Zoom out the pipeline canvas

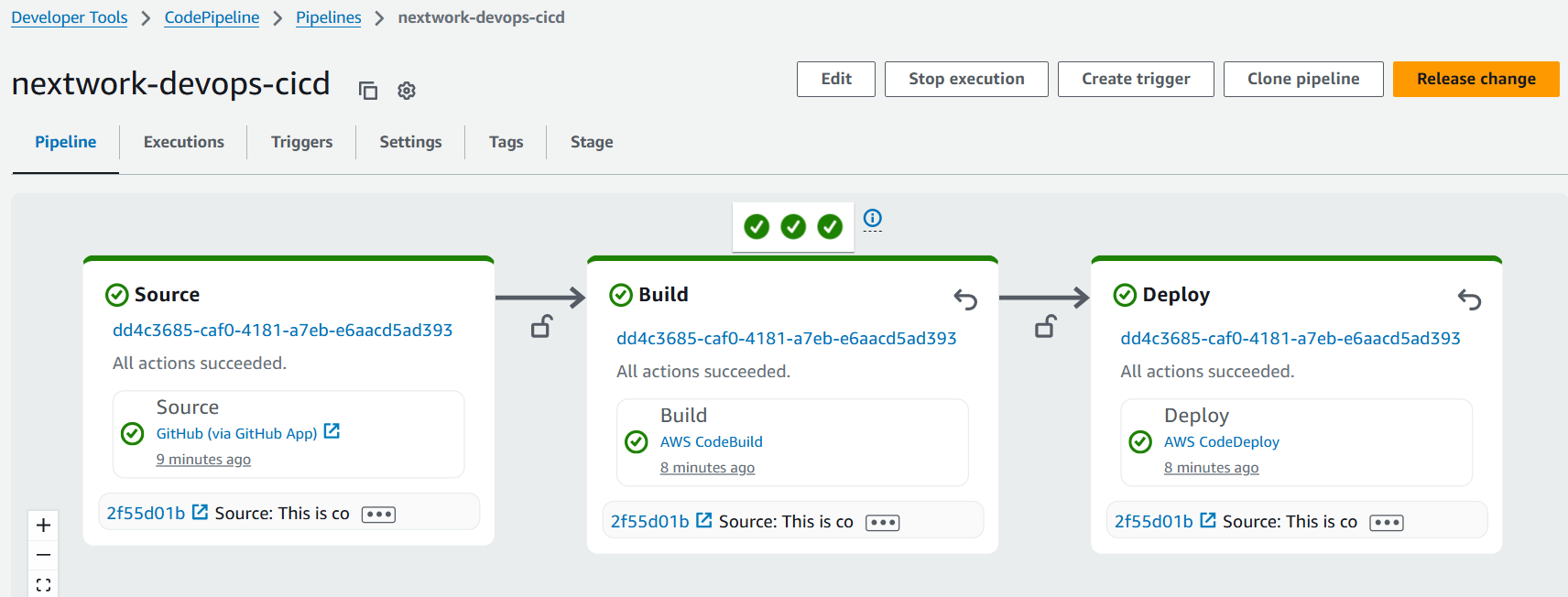(43, 555)
